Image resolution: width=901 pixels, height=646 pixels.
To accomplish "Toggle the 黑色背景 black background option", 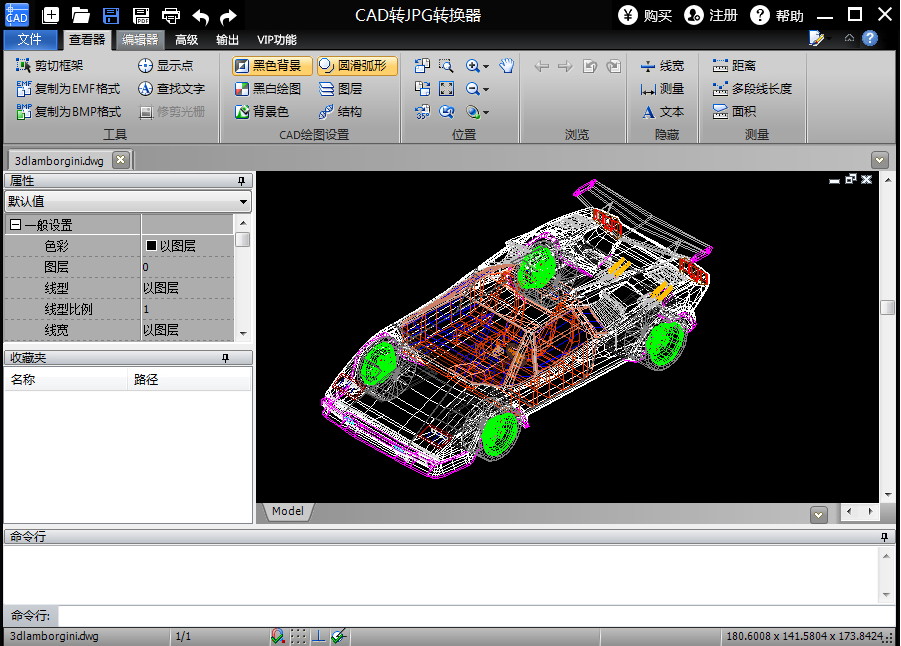I will (x=273, y=66).
